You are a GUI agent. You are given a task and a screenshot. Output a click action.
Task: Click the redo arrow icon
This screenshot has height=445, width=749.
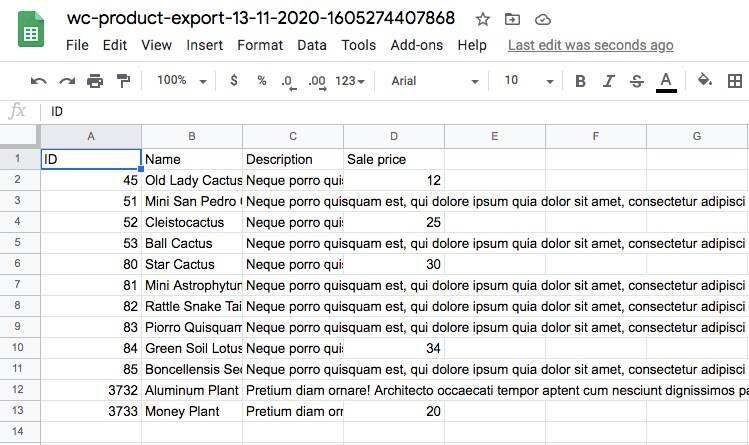[x=67, y=81]
